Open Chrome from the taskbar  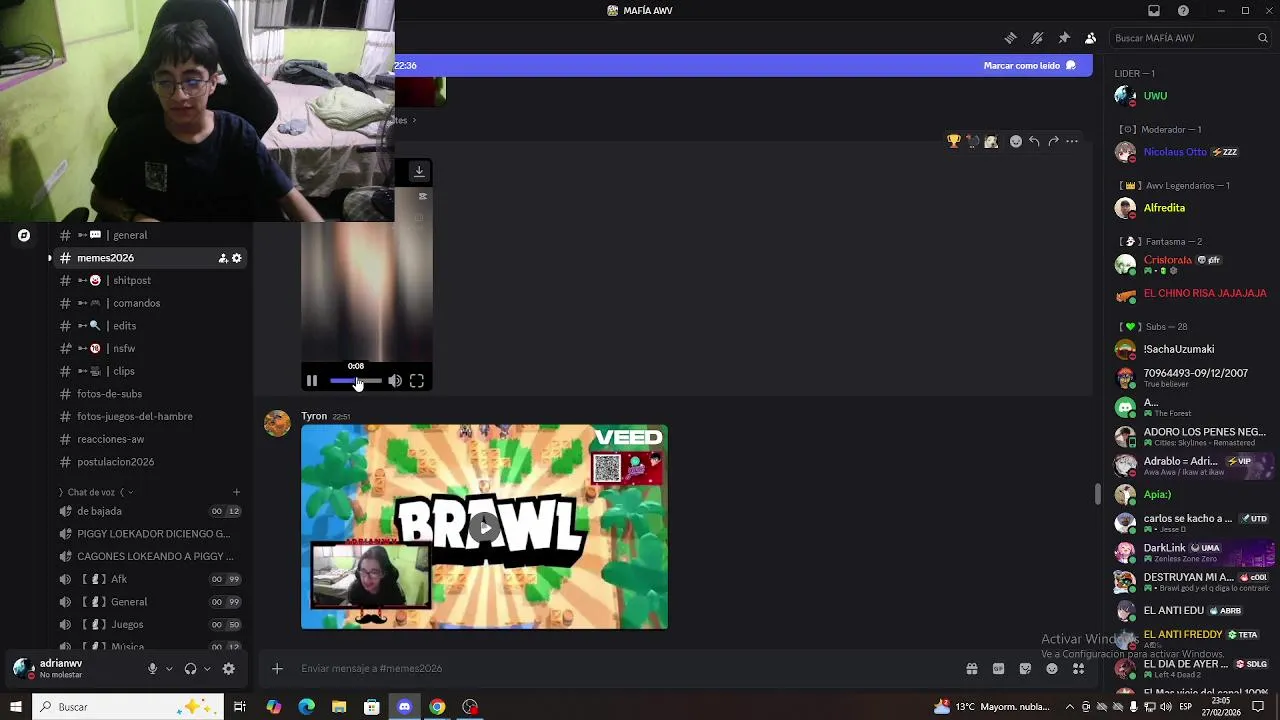tap(437, 707)
